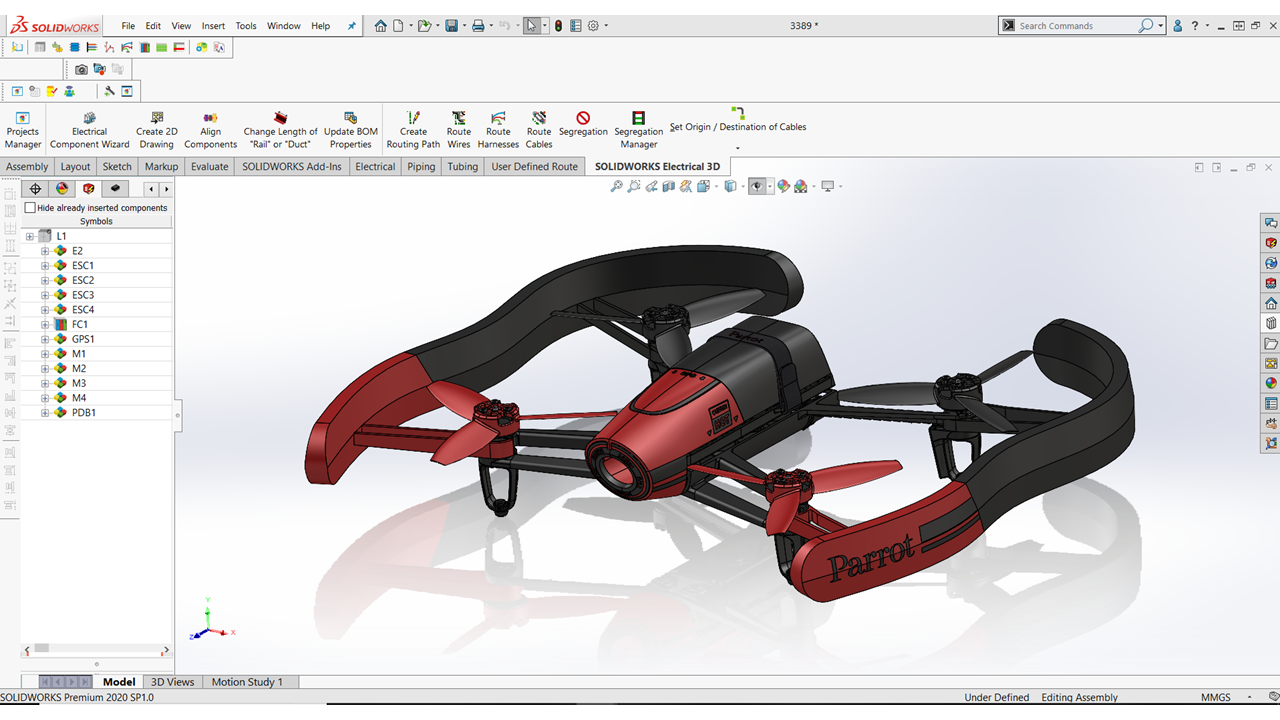Launch Electrical Component Wizard
Screen dimensions: 1280x720
coord(89,130)
